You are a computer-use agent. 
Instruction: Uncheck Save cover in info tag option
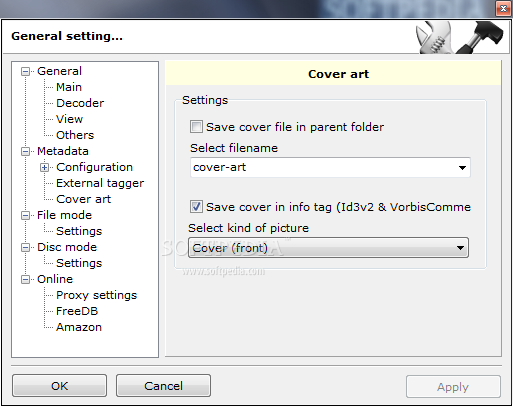pos(196,207)
